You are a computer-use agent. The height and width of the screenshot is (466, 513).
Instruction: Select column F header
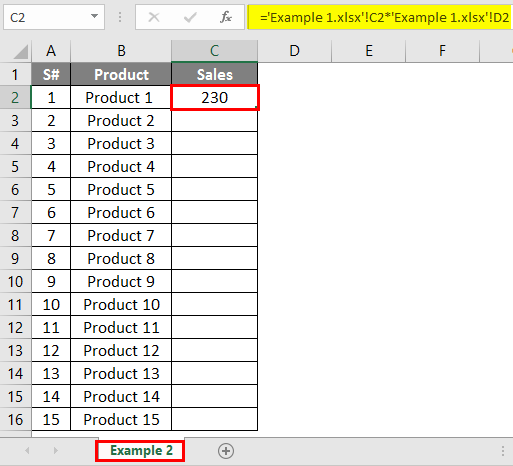(442, 51)
